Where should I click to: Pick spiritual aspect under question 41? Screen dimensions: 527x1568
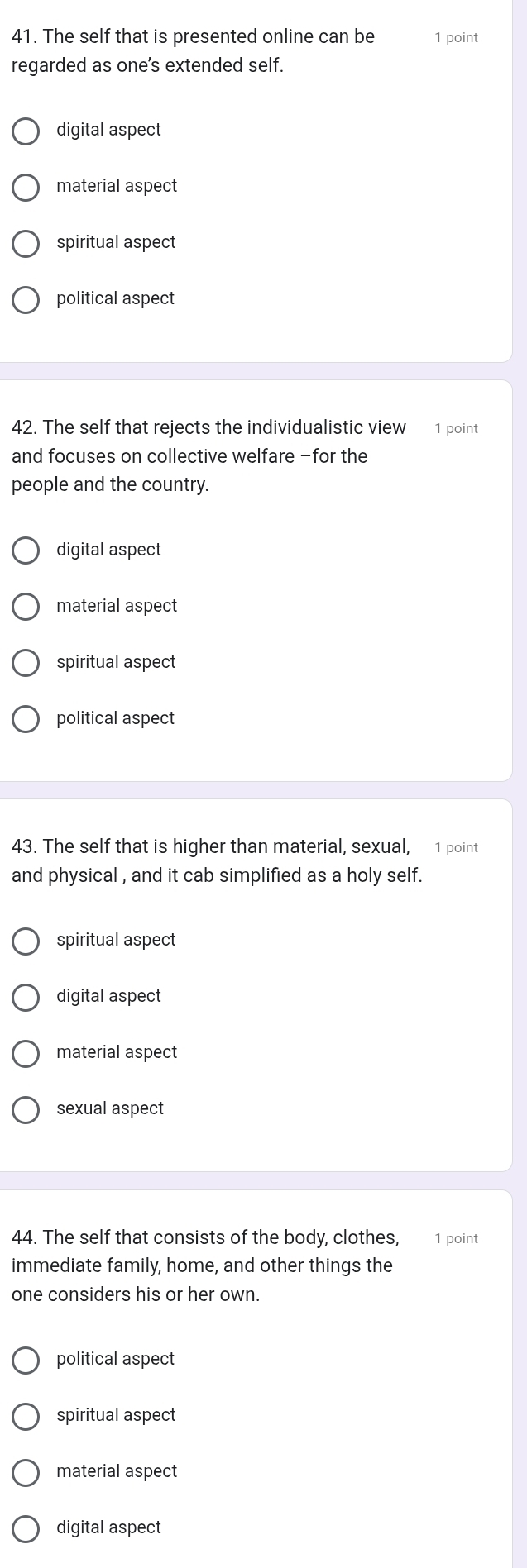point(26,243)
